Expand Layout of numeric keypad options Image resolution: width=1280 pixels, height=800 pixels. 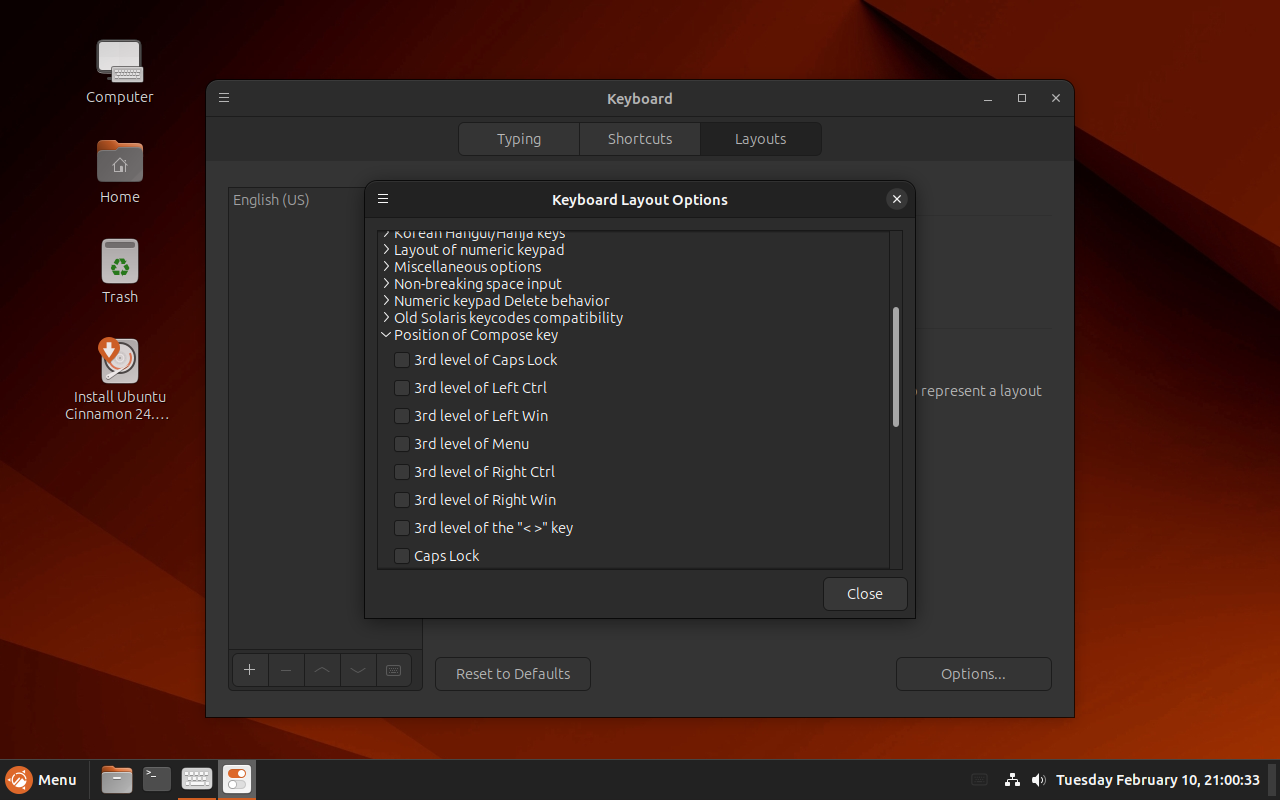coord(386,250)
